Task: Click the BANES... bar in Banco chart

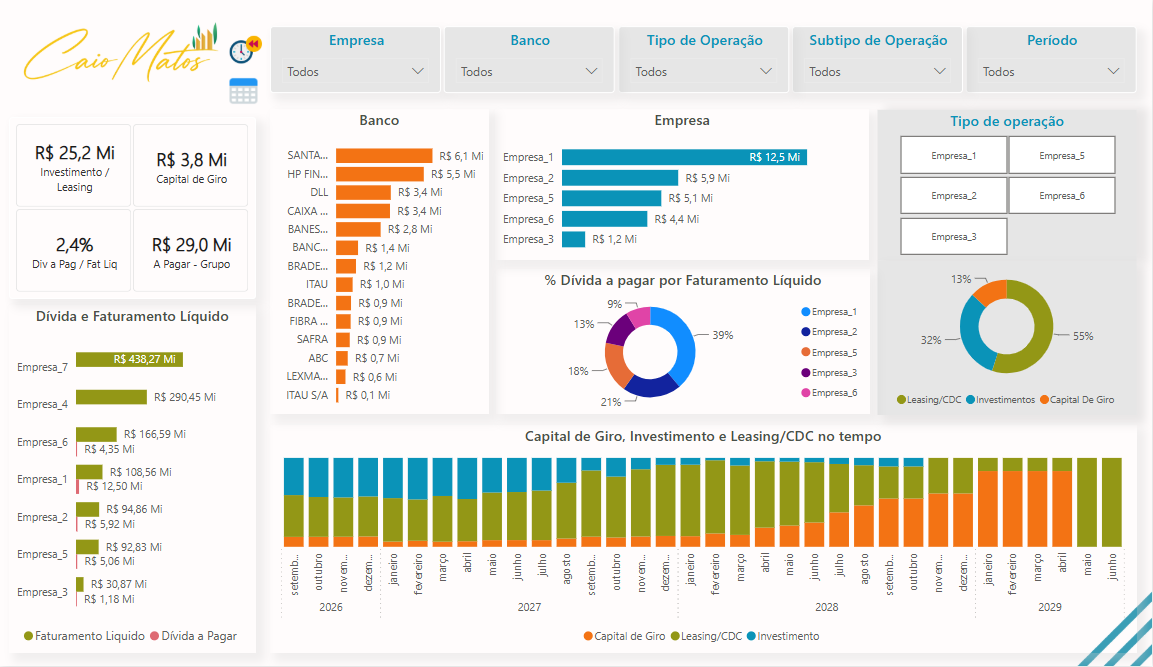Action: (x=358, y=229)
